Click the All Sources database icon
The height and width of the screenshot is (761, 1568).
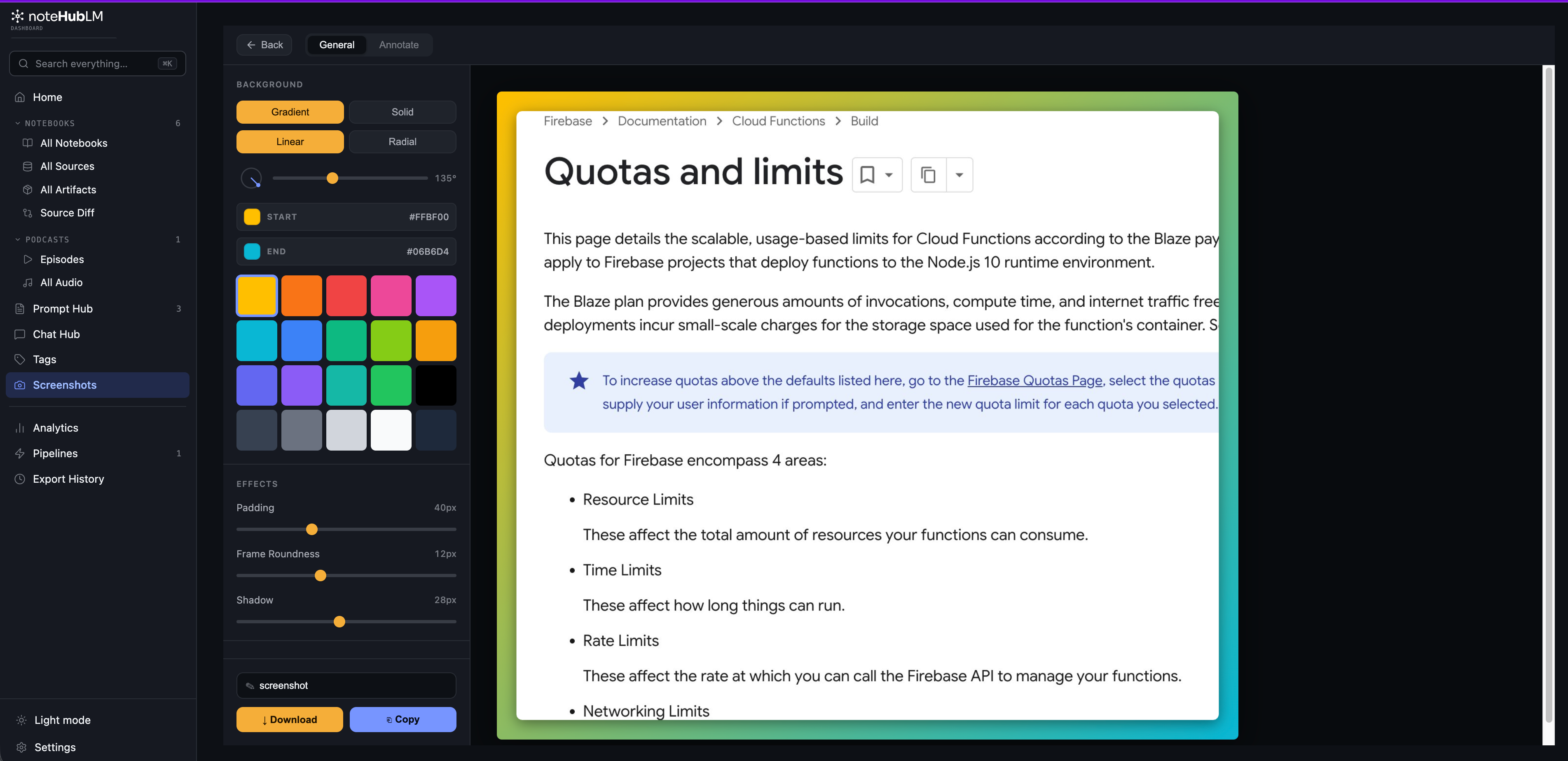tap(27, 166)
